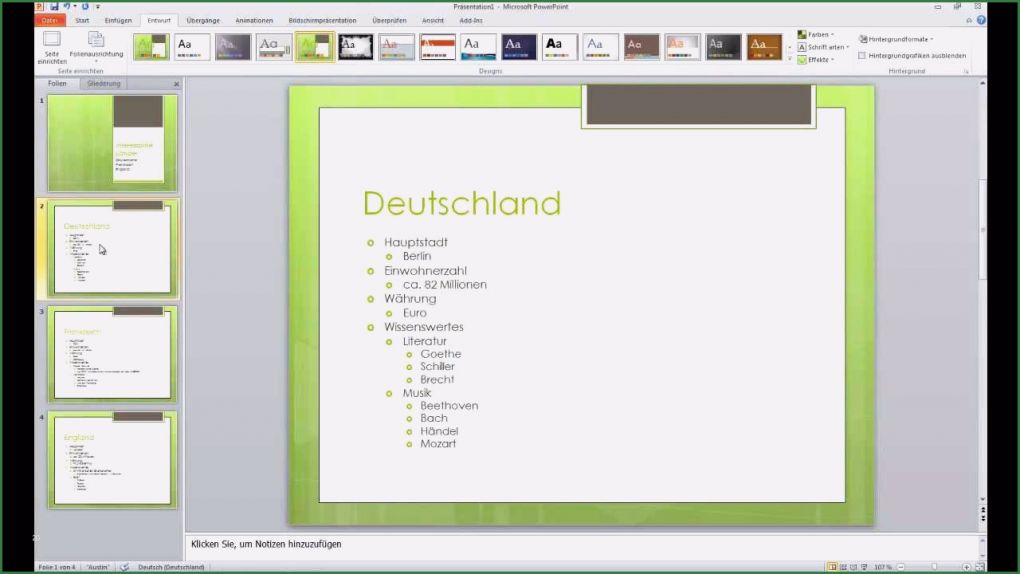Screen dimensions: 1020x574
Task: Open the Hintergrundformate dropdown
Action: coord(896,39)
